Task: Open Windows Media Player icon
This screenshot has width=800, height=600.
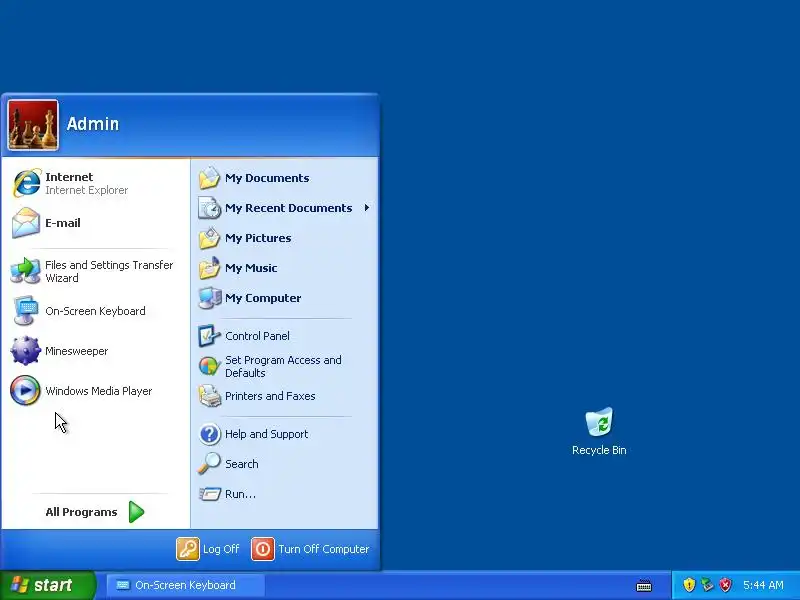Action: click(25, 390)
